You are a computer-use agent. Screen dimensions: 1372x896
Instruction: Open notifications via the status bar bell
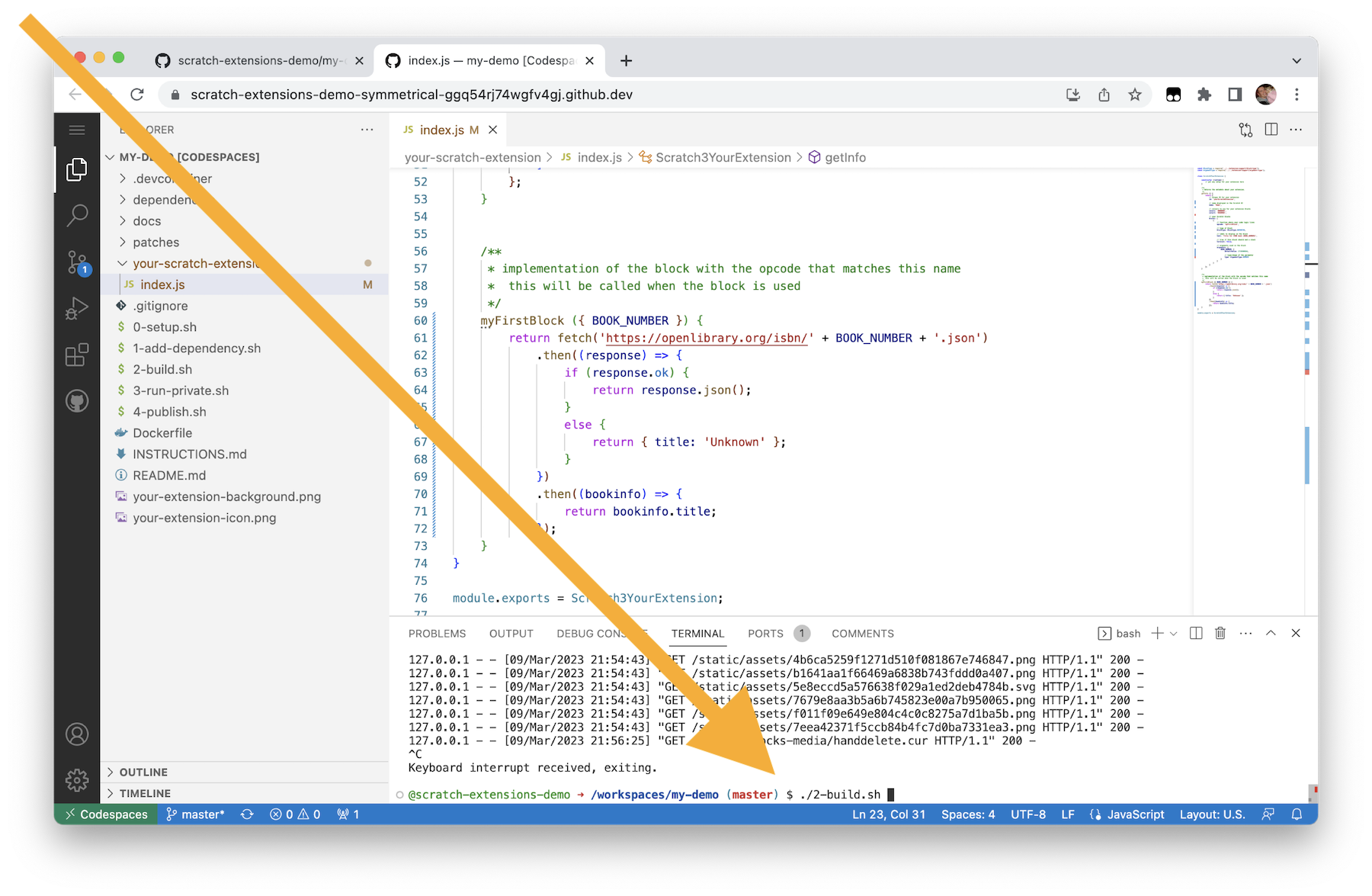(1297, 814)
